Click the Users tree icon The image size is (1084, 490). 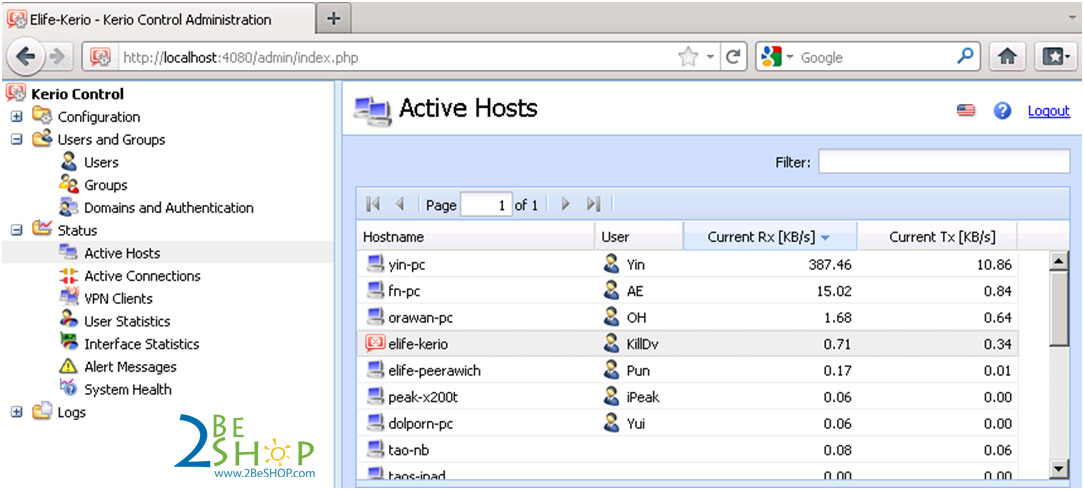point(68,162)
